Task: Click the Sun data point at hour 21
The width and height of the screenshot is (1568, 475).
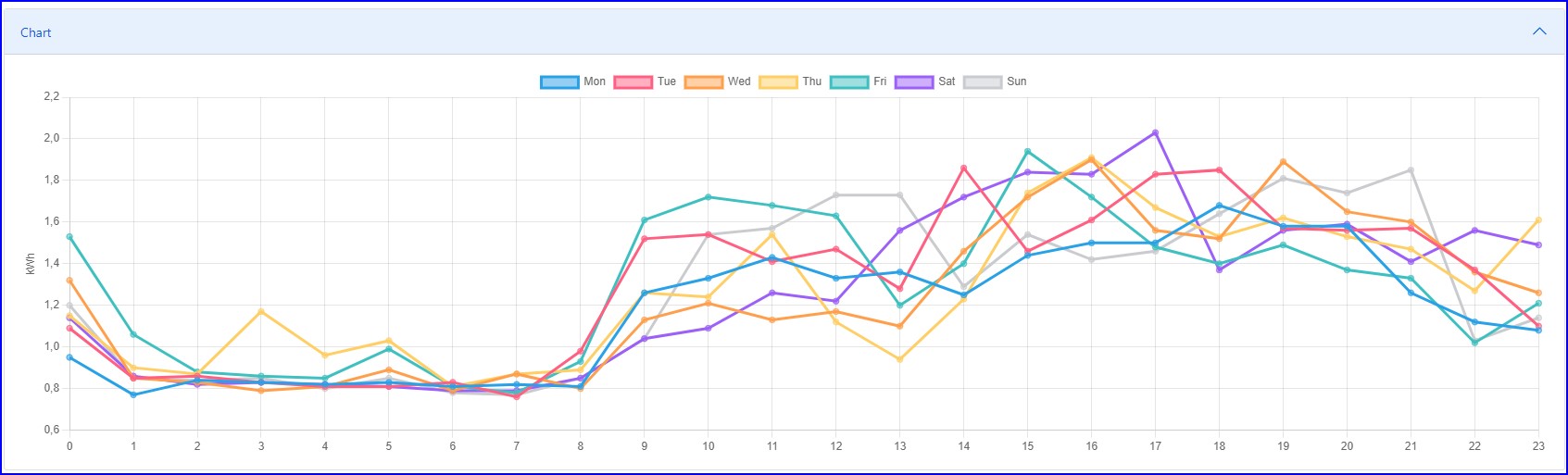Action: point(1411,170)
